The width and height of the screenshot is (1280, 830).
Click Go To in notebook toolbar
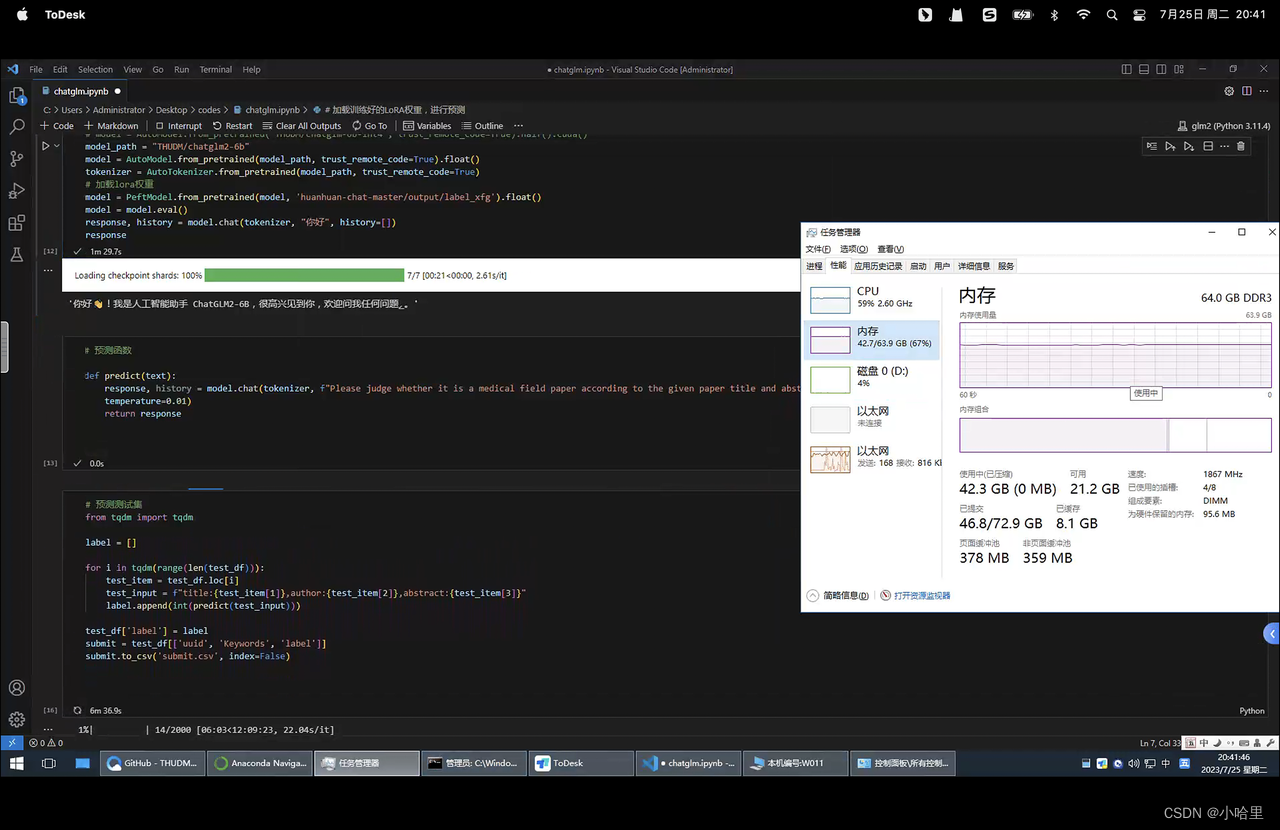coord(369,126)
